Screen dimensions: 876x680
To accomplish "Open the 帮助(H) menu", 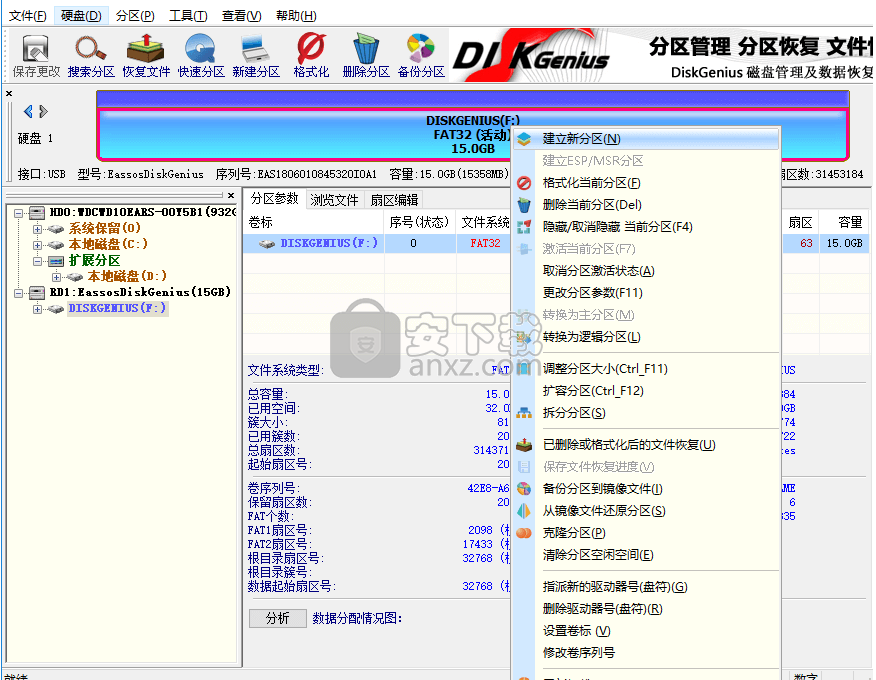I will (296, 16).
